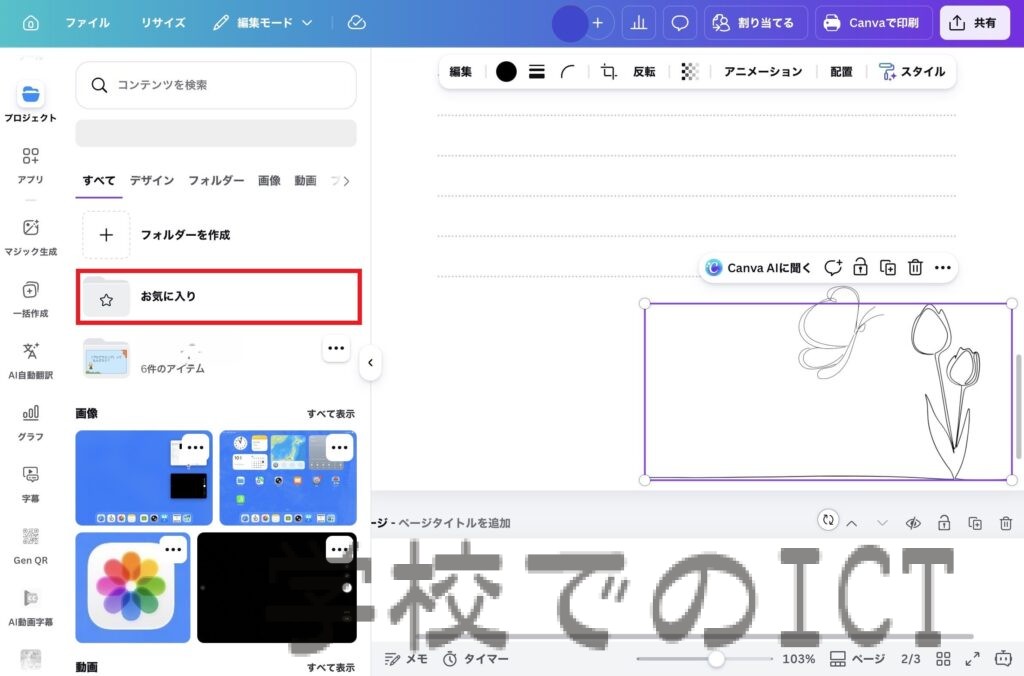Image resolution: width=1024 pixels, height=676 pixels.
Task: Click the transparency checkerboard icon
Action: 690,72
